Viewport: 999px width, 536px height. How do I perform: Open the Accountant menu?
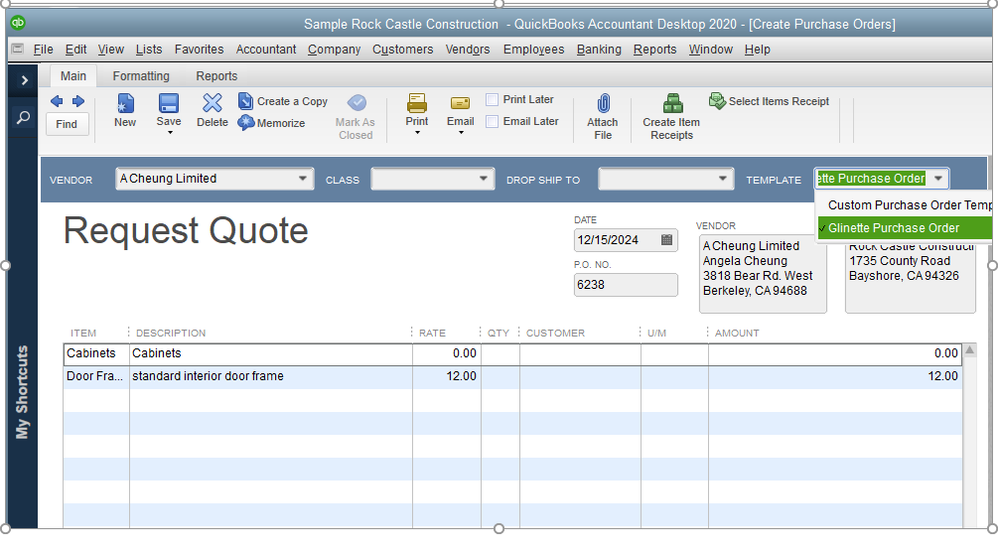tap(266, 49)
